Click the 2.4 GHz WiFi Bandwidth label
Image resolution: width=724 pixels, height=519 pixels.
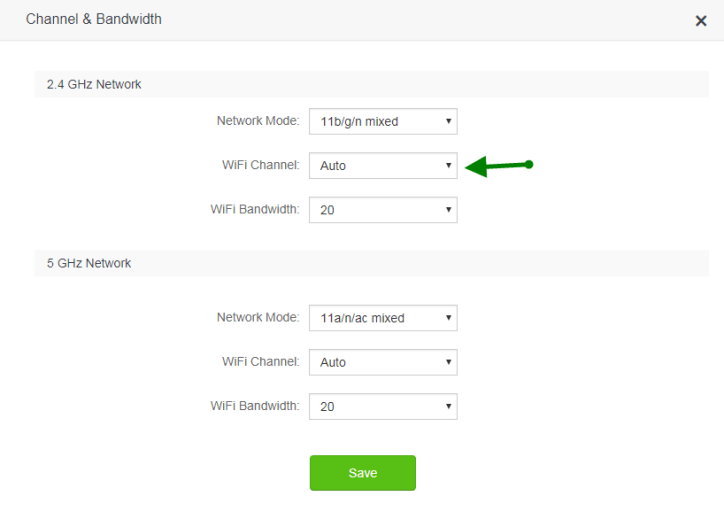point(255,209)
